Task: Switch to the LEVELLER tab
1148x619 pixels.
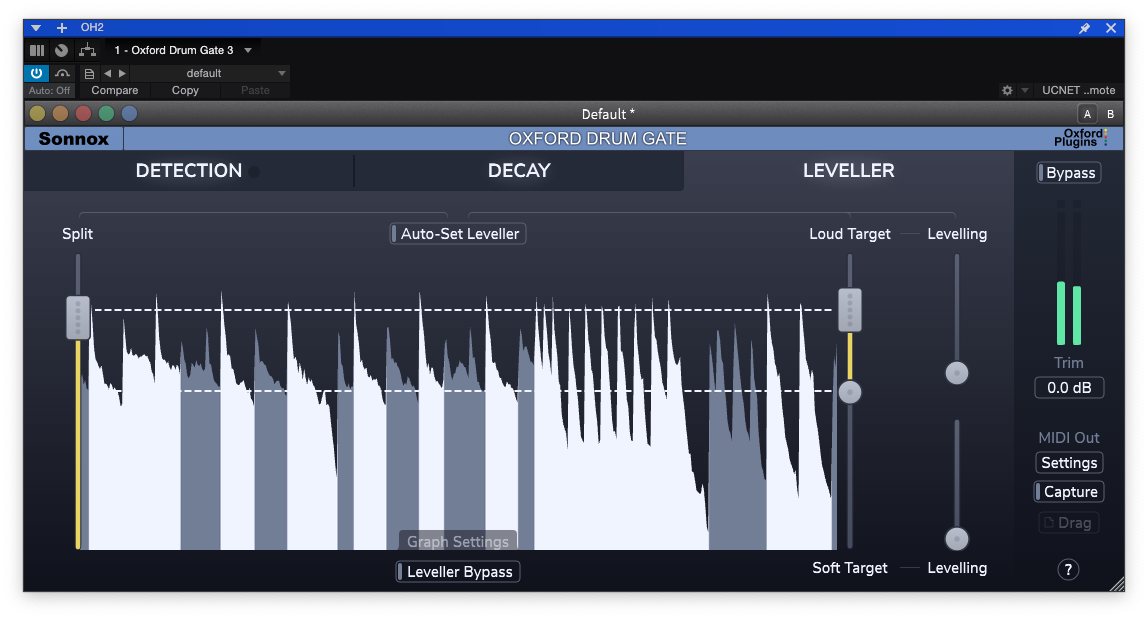Action: click(x=849, y=171)
